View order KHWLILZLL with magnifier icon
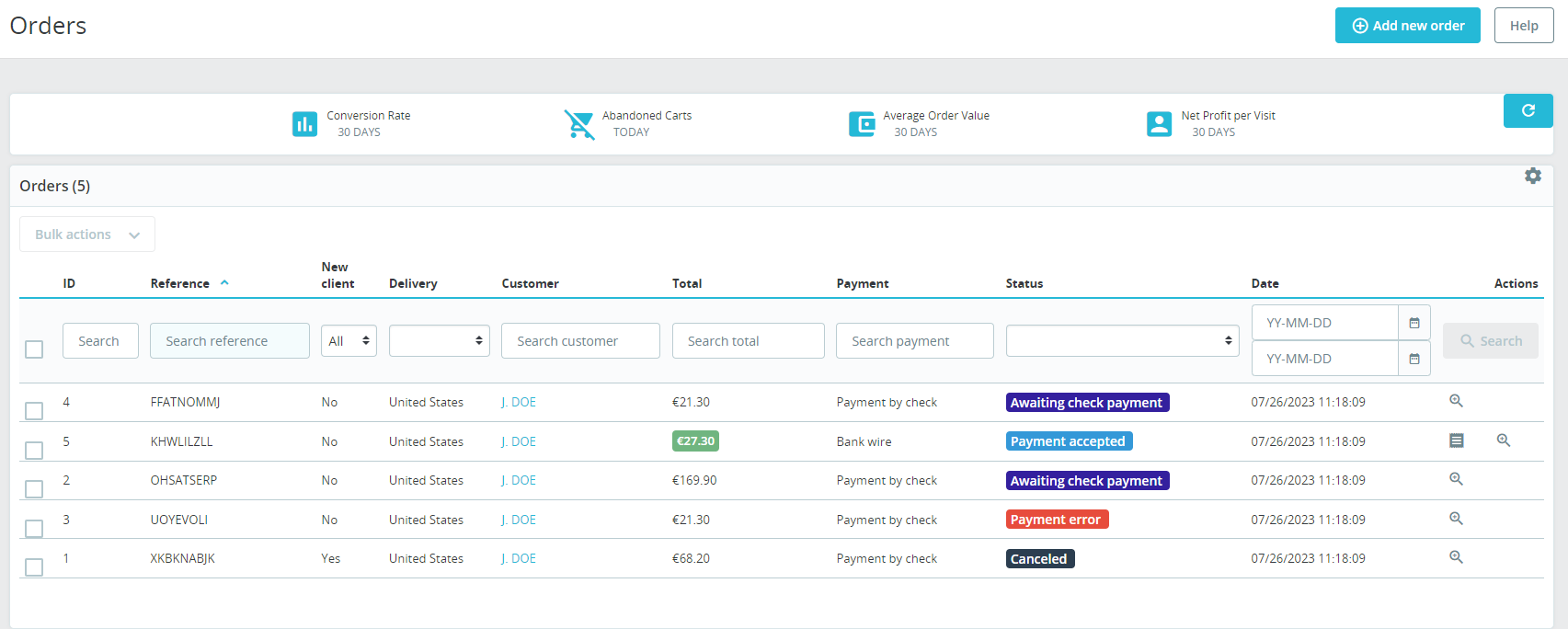The width and height of the screenshot is (1568, 629). click(1504, 440)
